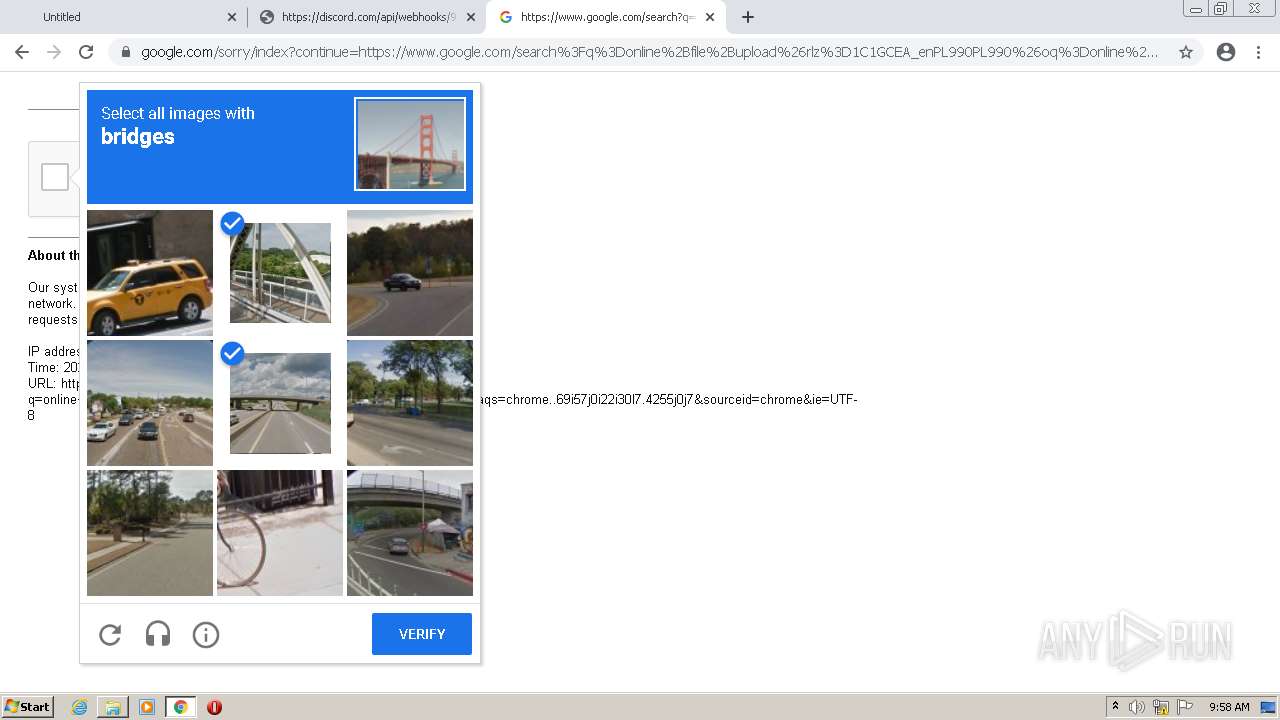Show hidden system tray icons

[x=1116, y=706]
